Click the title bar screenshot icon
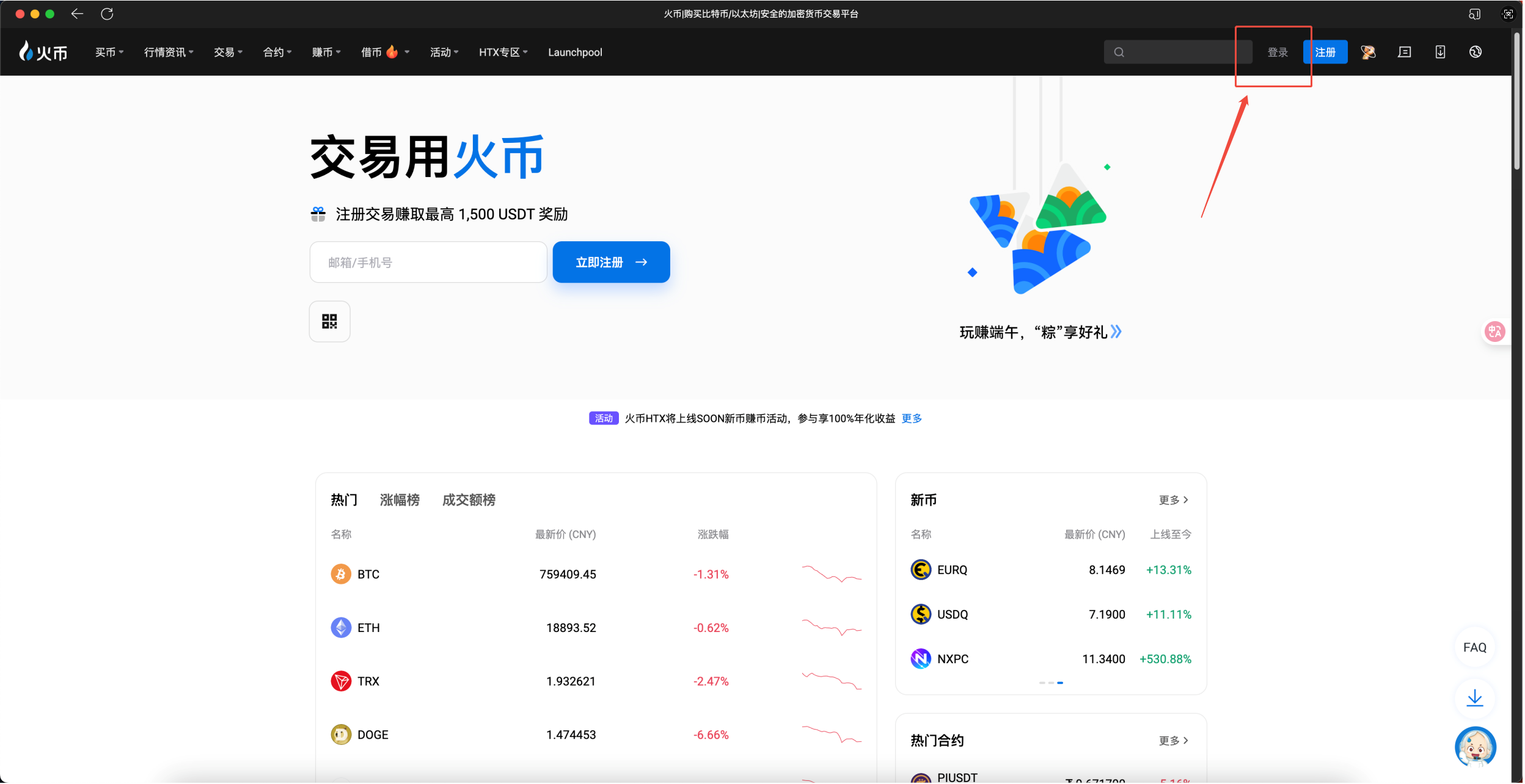Screen dimensions: 1525x784 (x=1508, y=13)
